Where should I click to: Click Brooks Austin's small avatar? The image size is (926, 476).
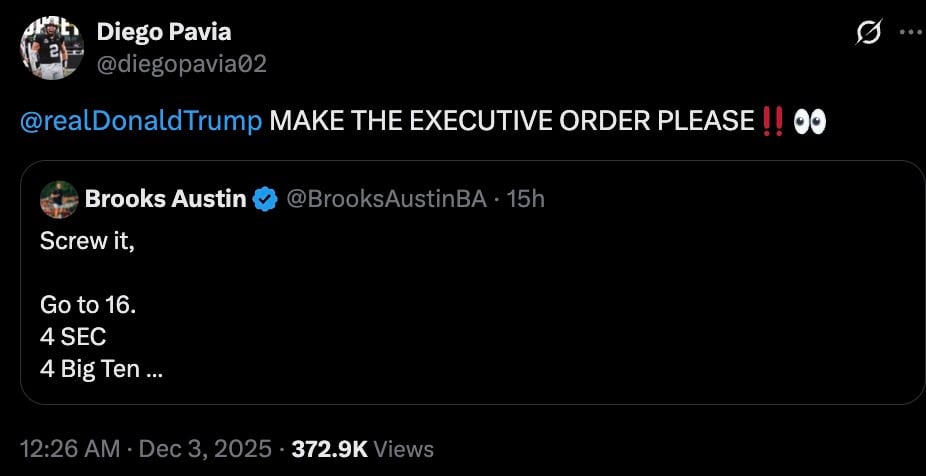tap(59, 199)
